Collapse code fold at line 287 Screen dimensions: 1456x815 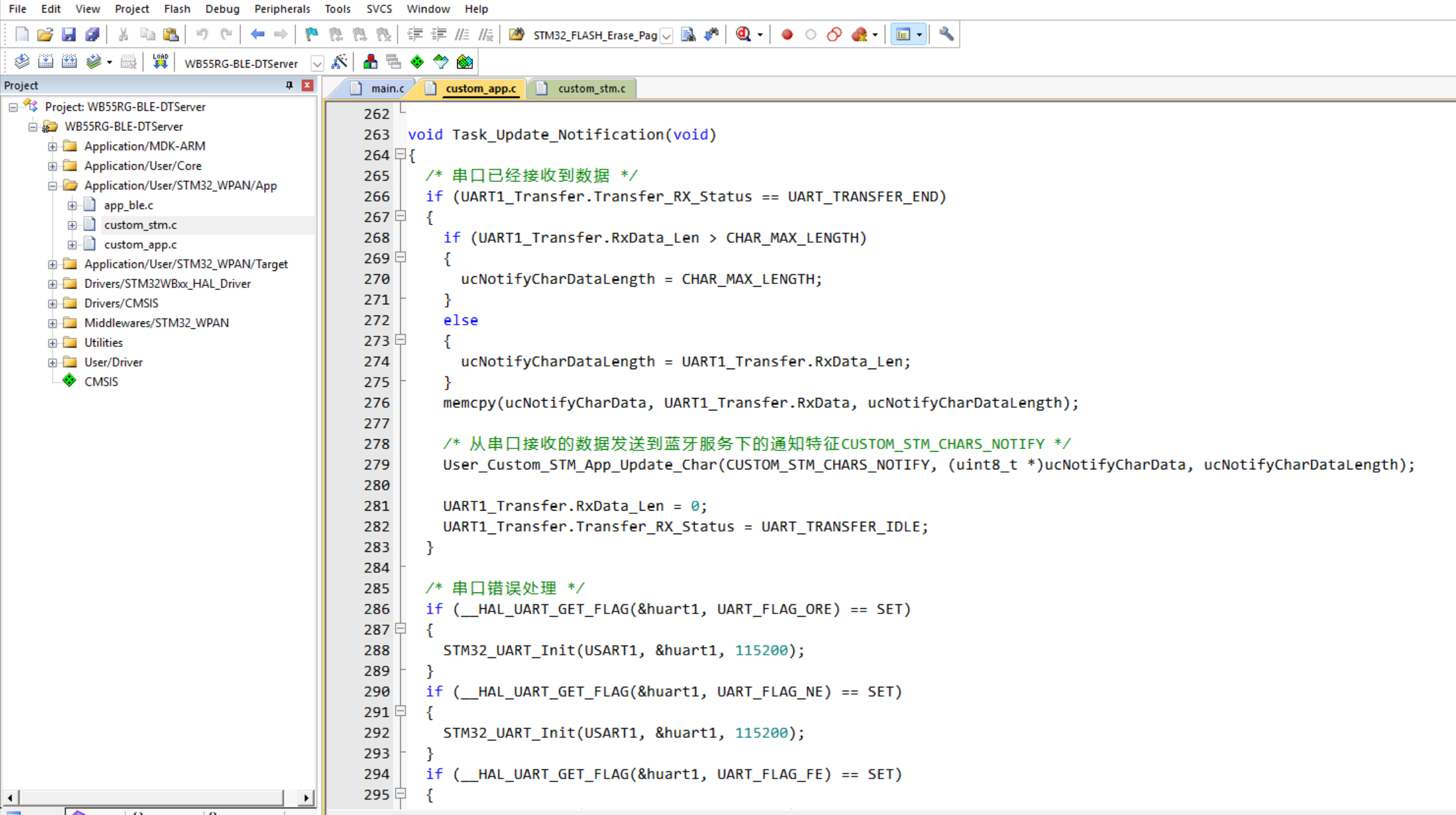click(x=400, y=629)
